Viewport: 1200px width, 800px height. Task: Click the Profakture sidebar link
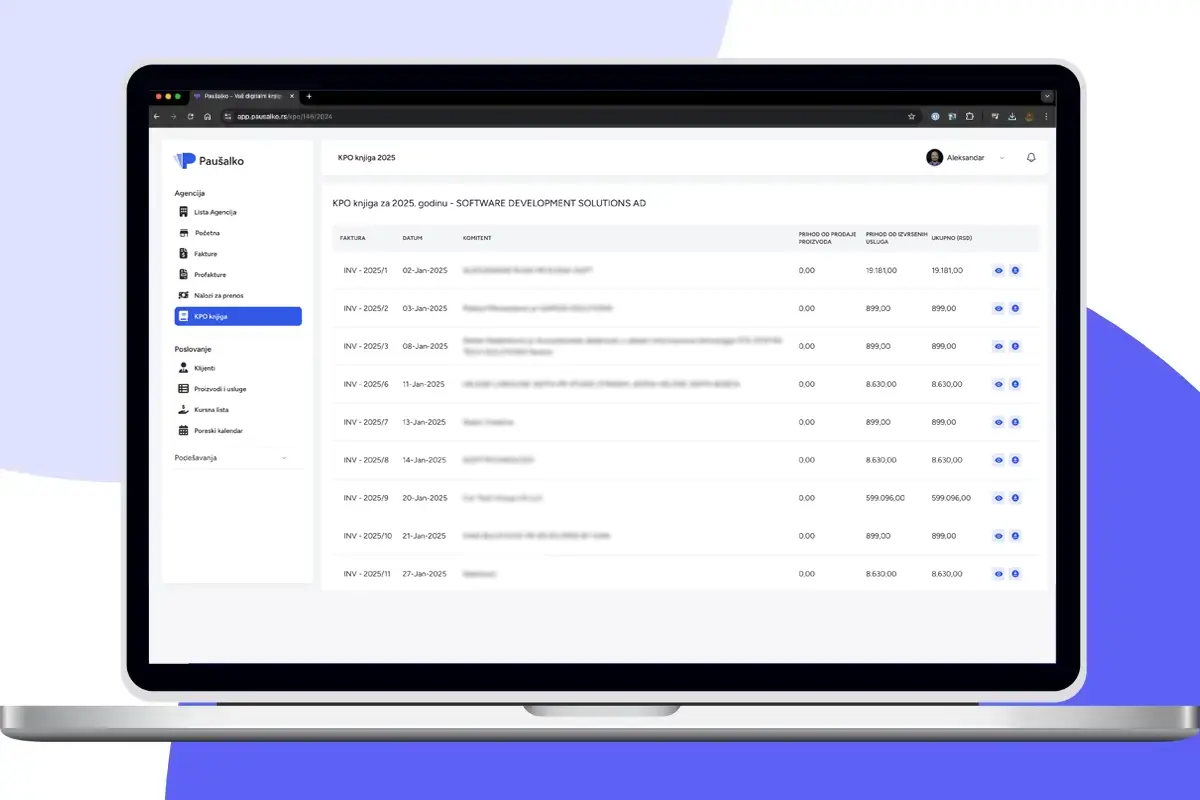point(210,274)
